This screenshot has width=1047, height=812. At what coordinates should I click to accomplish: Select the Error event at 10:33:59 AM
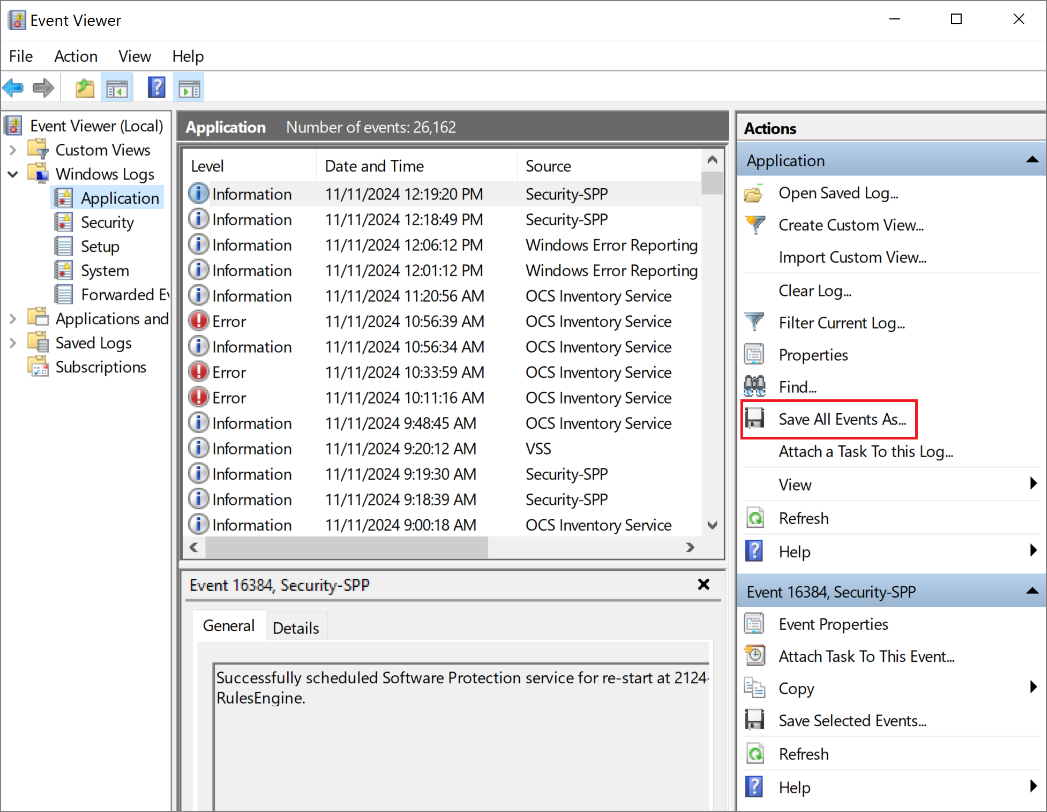444,373
